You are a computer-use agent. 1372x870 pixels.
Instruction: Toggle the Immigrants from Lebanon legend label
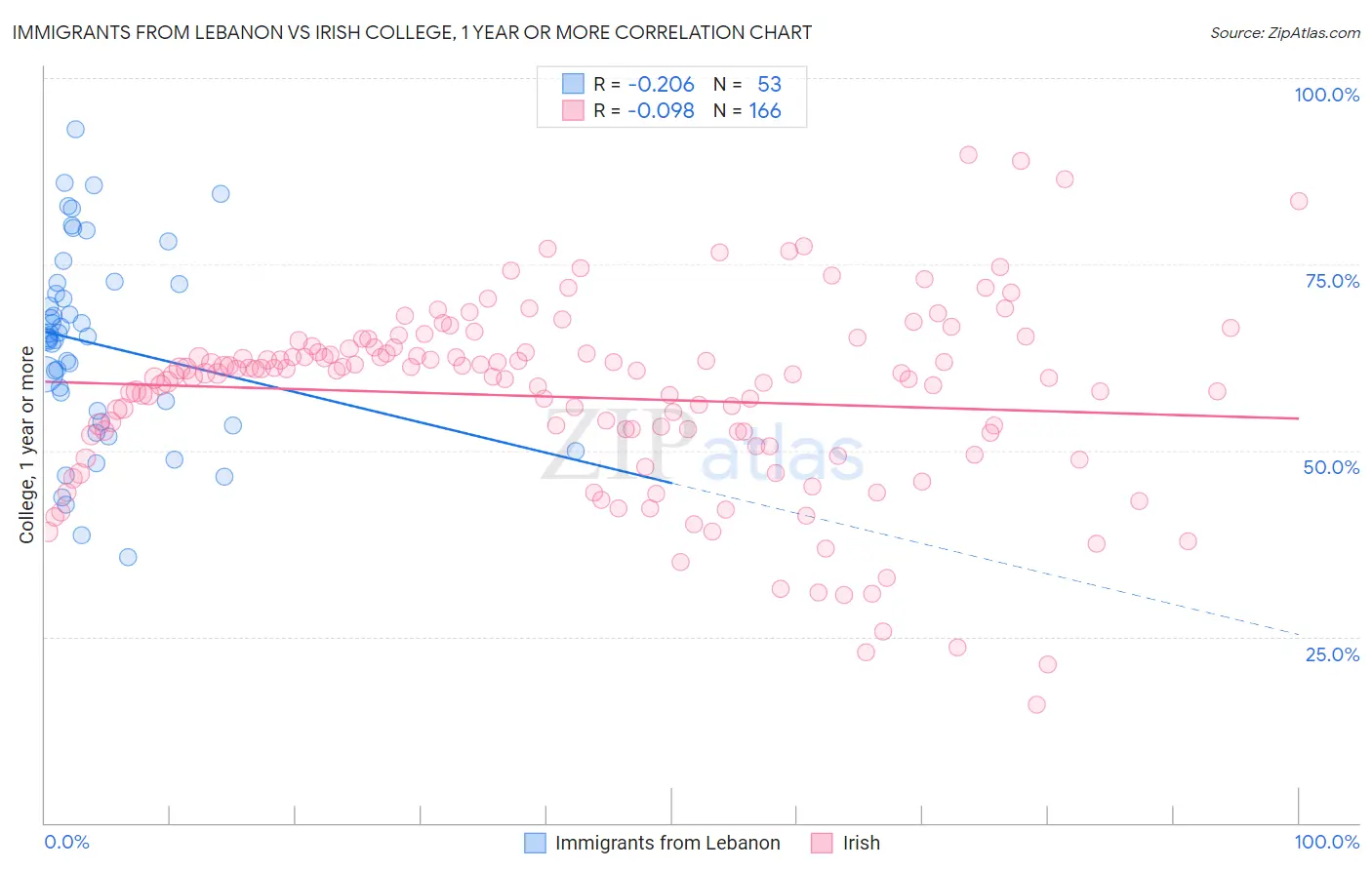coord(667,843)
